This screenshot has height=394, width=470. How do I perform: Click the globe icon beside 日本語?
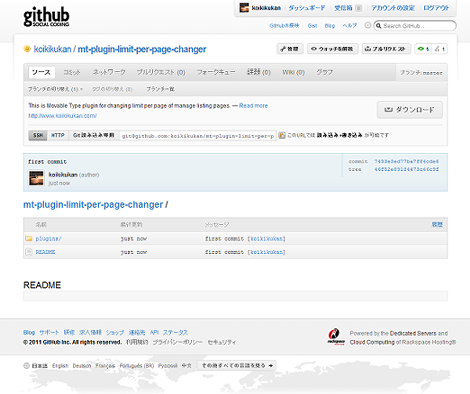pyautogui.click(x=26, y=366)
